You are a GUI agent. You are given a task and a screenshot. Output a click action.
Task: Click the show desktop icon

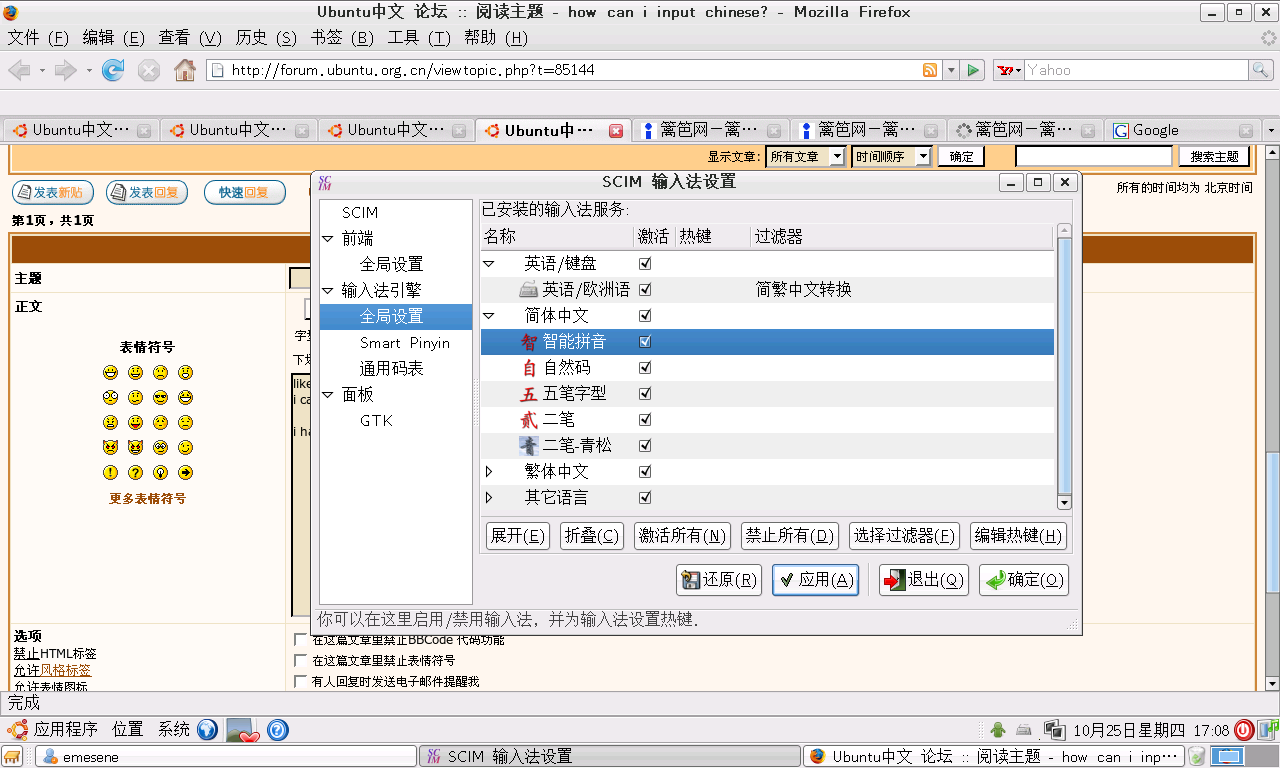coord(13,757)
